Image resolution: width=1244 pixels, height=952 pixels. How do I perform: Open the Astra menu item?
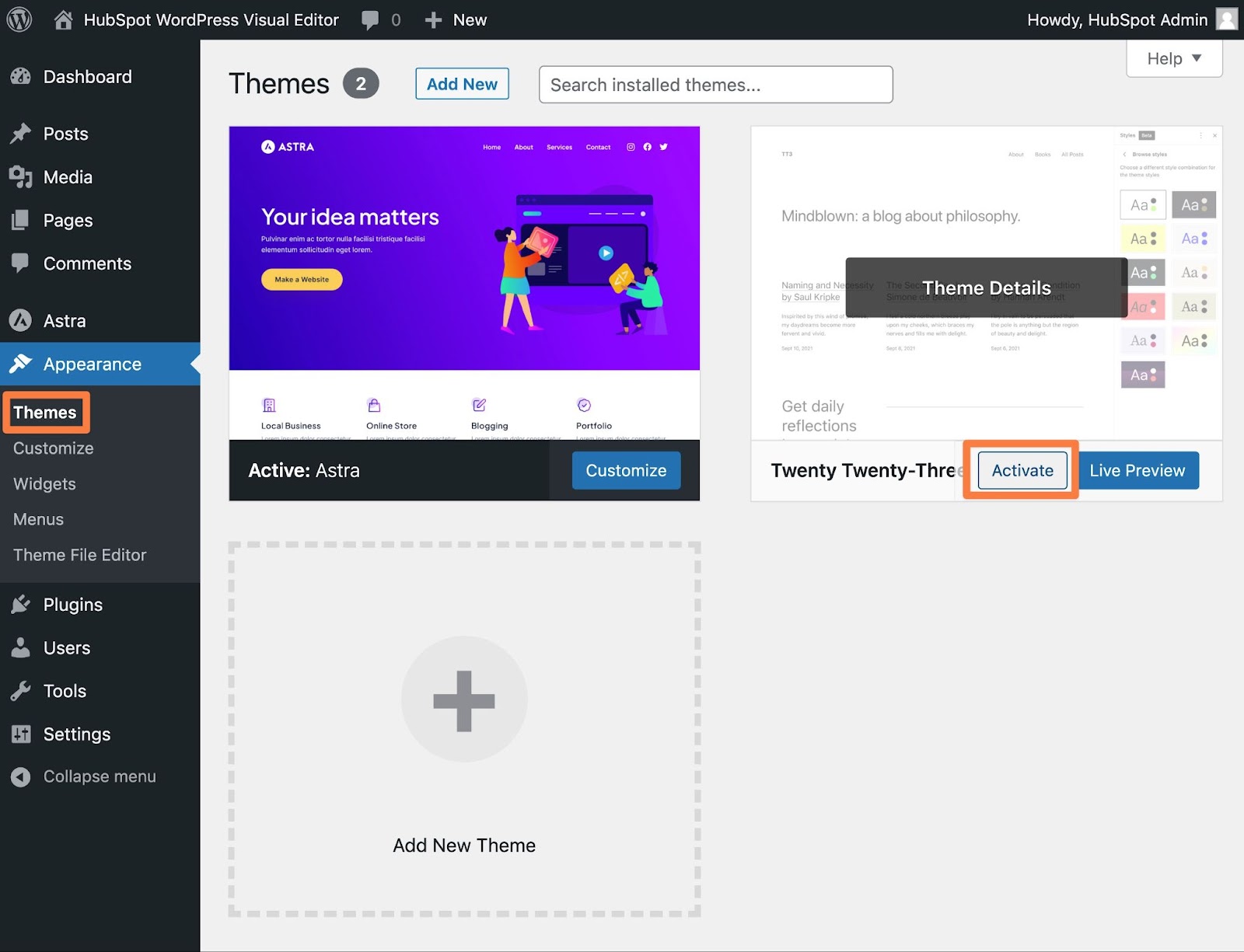coord(65,320)
